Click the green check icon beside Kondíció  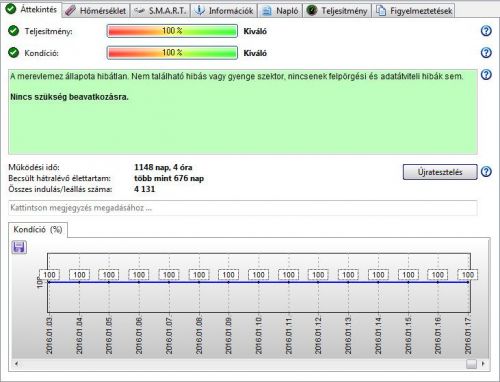click(13, 53)
